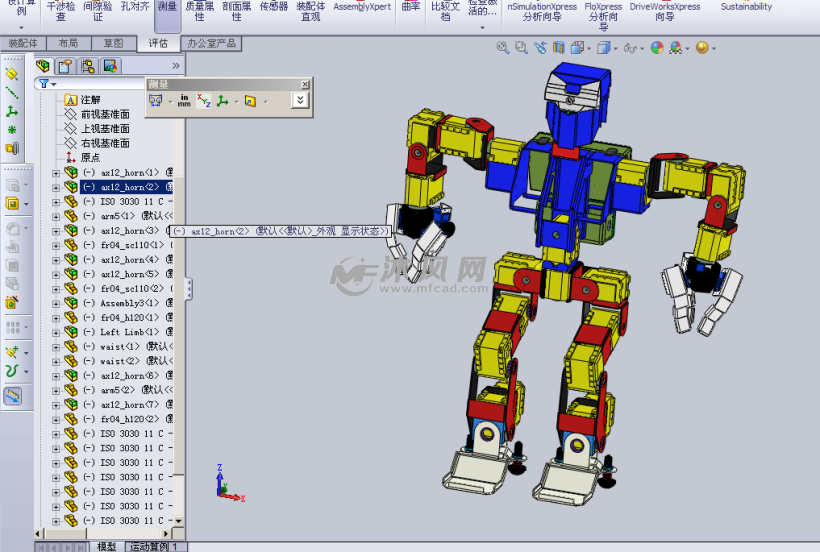The image size is (820, 552).
Task: Toggle XYZ display in Measure dialog
Action: pyautogui.click(x=203, y=101)
